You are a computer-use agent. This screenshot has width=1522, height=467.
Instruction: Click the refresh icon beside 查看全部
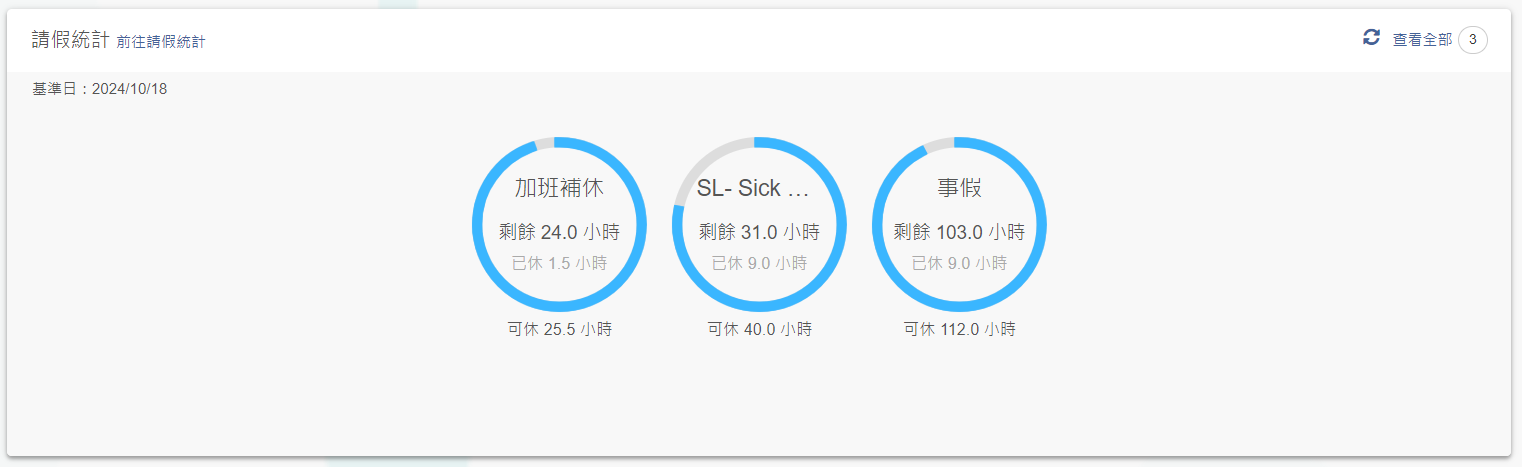pyautogui.click(x=1371, y=38)
